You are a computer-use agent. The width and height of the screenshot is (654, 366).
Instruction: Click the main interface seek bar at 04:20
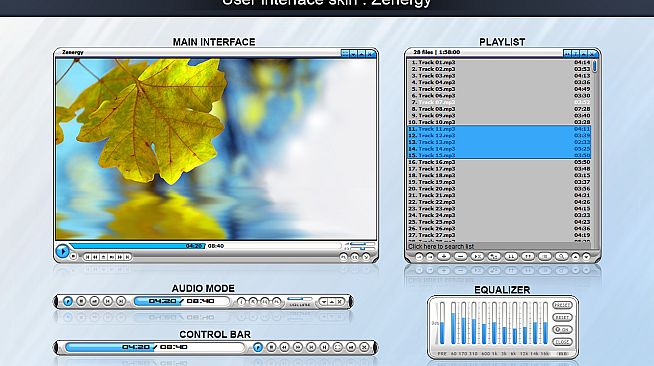click(205, 246)
